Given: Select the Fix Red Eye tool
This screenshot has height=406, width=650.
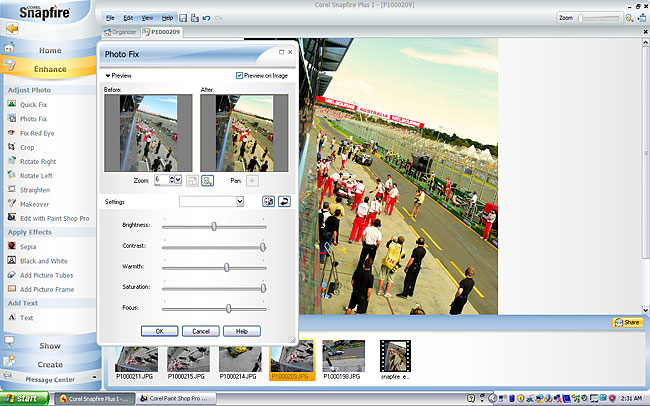Looking at the screenshot, I should (35, 133).
